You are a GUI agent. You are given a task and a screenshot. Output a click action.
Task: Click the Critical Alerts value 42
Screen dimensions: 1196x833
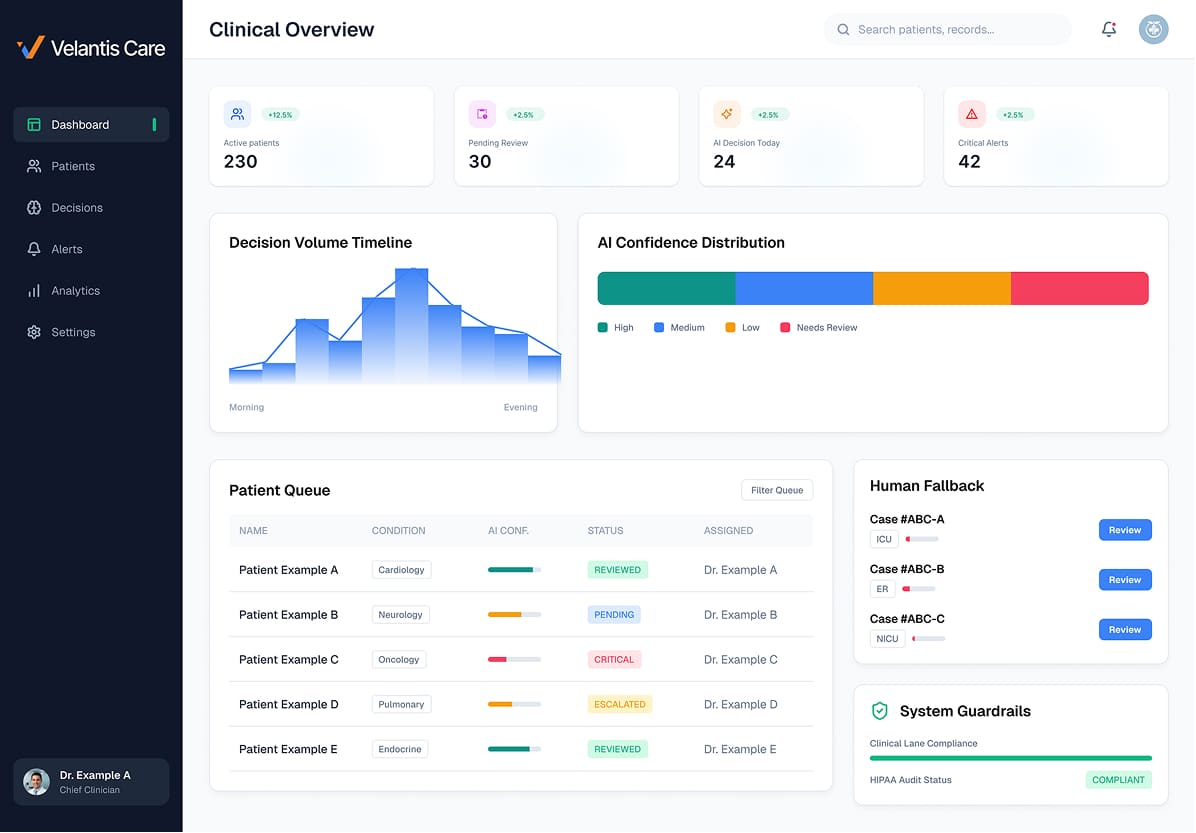coord(969,162)
